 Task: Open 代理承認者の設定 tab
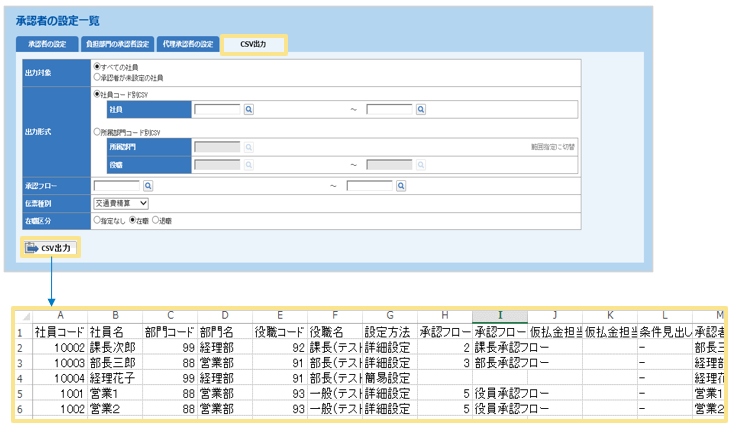[188, 44]
